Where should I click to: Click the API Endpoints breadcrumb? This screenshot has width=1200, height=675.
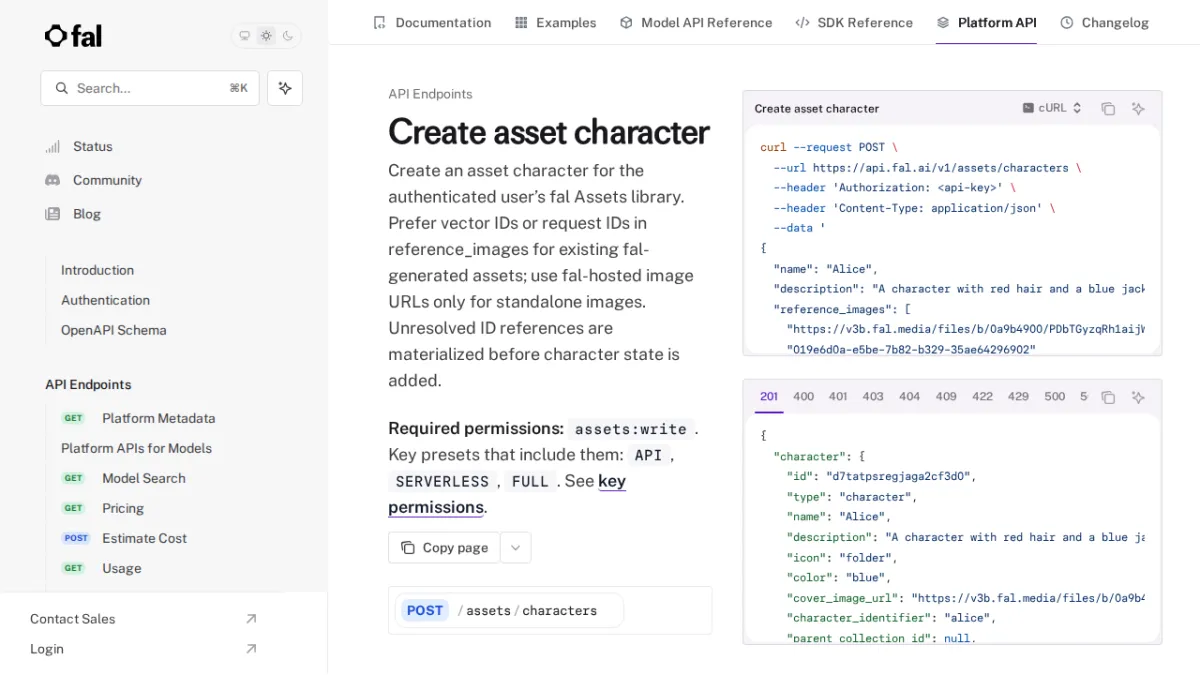[430, 94]
